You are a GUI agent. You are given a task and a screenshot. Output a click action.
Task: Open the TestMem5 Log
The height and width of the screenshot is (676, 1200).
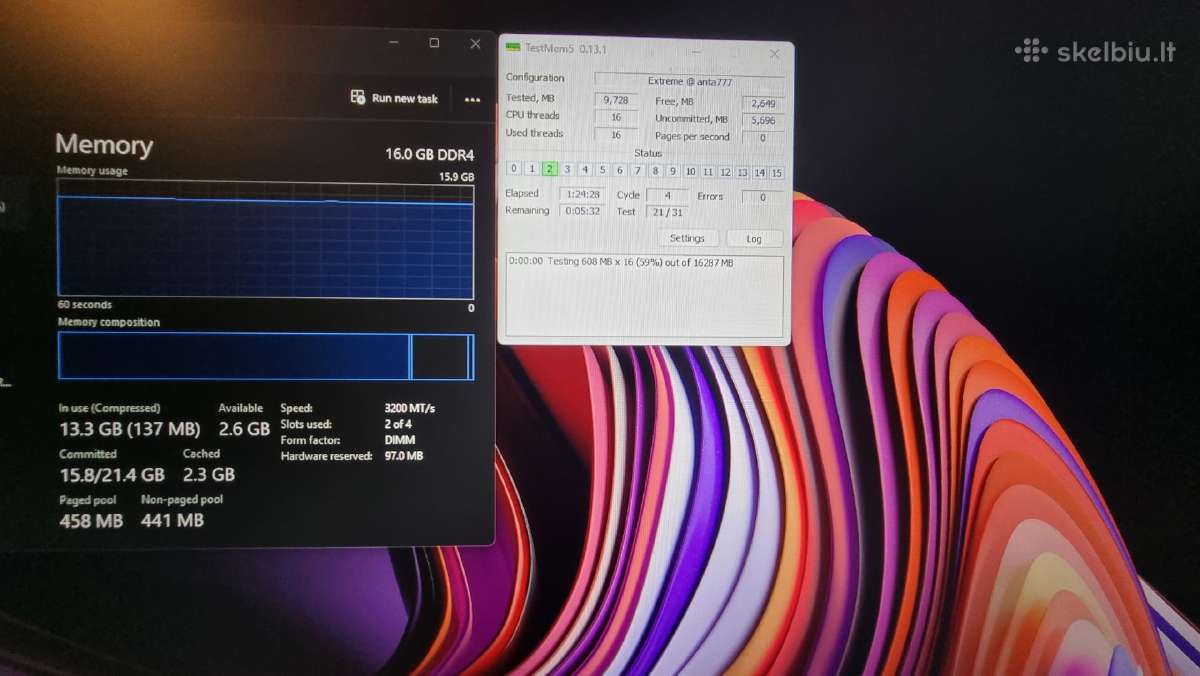[x=754, y=239]
